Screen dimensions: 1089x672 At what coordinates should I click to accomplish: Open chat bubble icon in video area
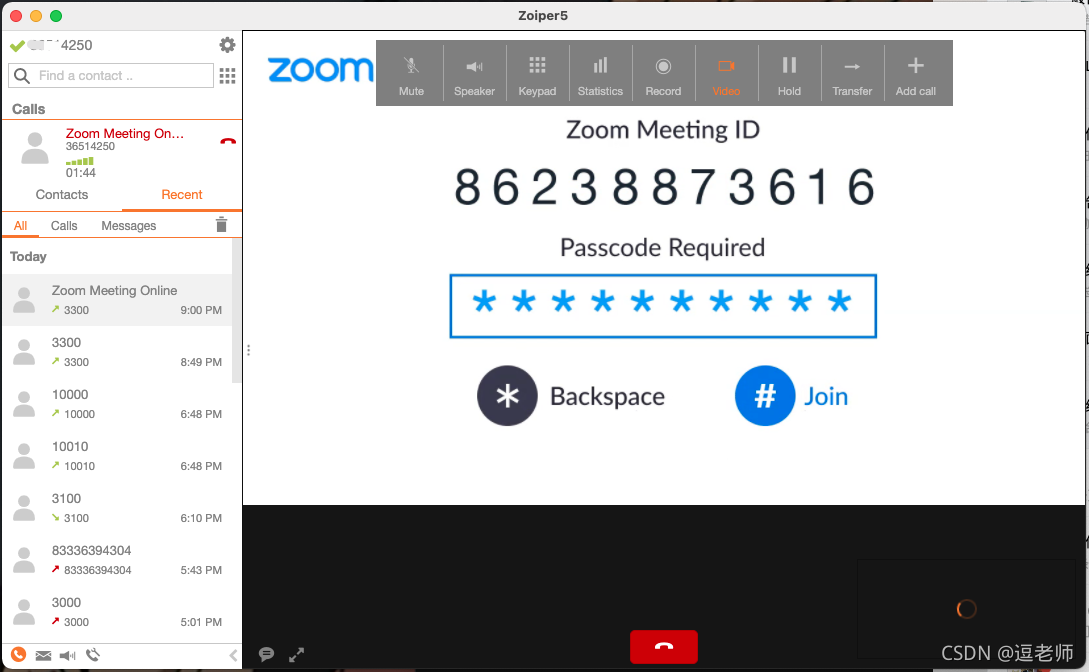tap(266, 654)
